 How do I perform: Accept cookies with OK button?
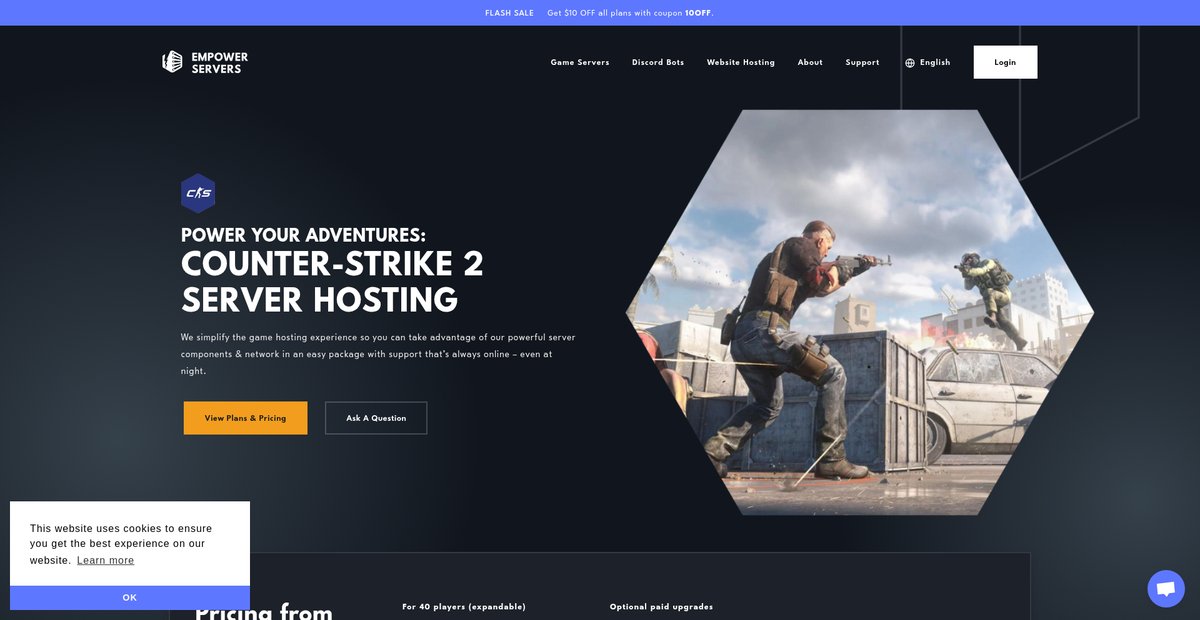coord(130,597)
